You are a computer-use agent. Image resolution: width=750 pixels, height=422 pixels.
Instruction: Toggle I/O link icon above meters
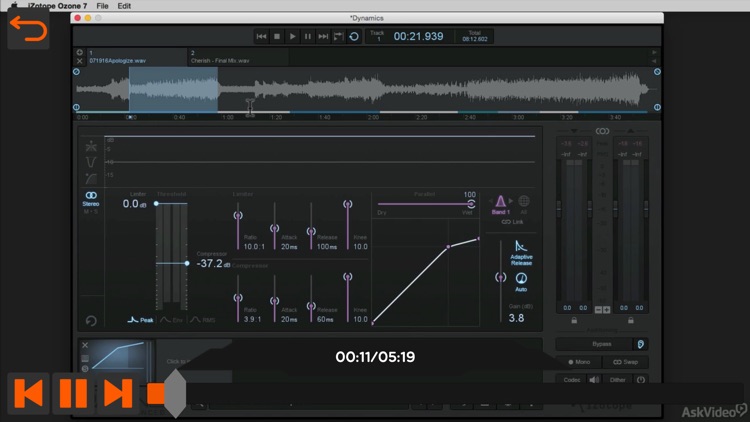602,131
